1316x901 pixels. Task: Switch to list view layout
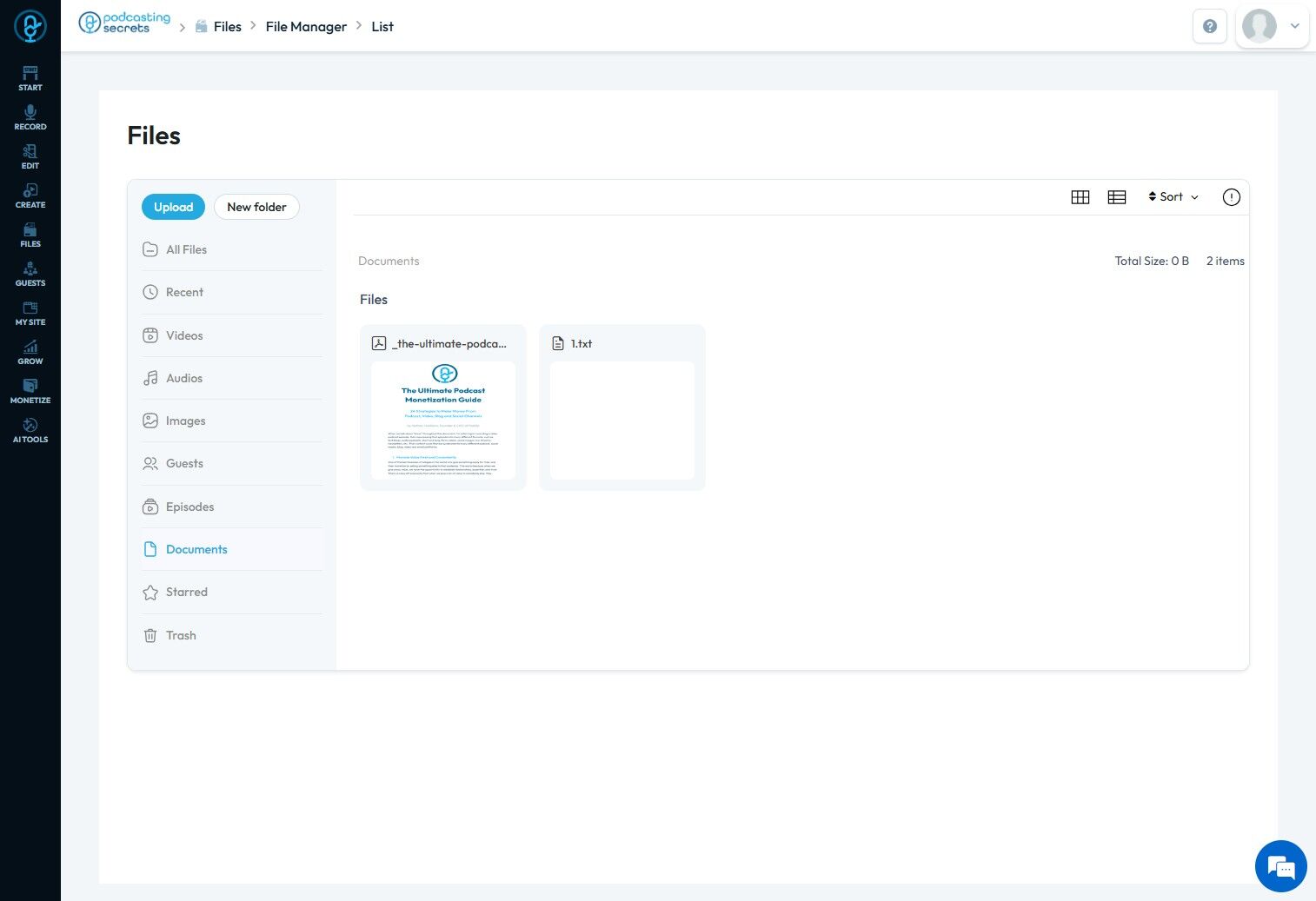point(1117,197)
